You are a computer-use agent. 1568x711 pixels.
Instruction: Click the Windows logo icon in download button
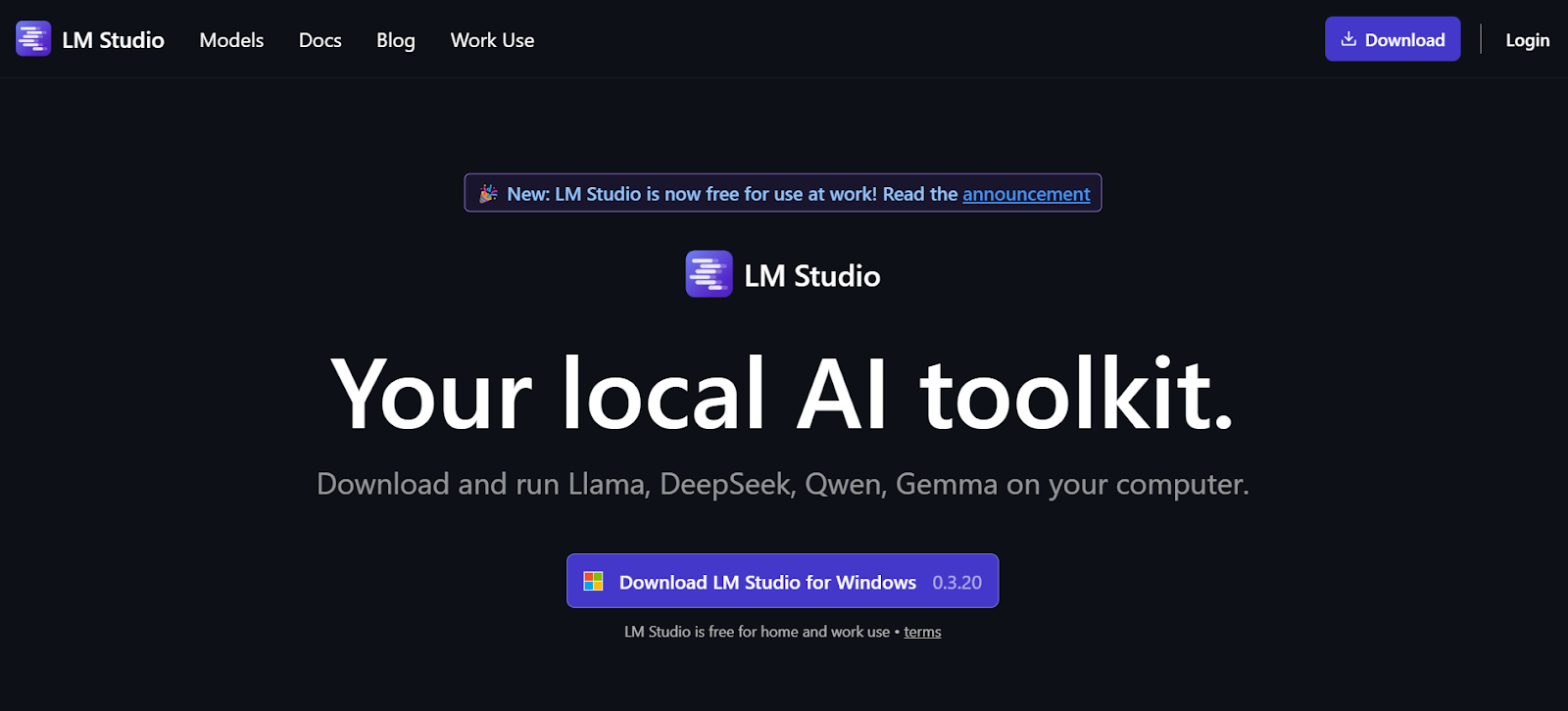593,582
